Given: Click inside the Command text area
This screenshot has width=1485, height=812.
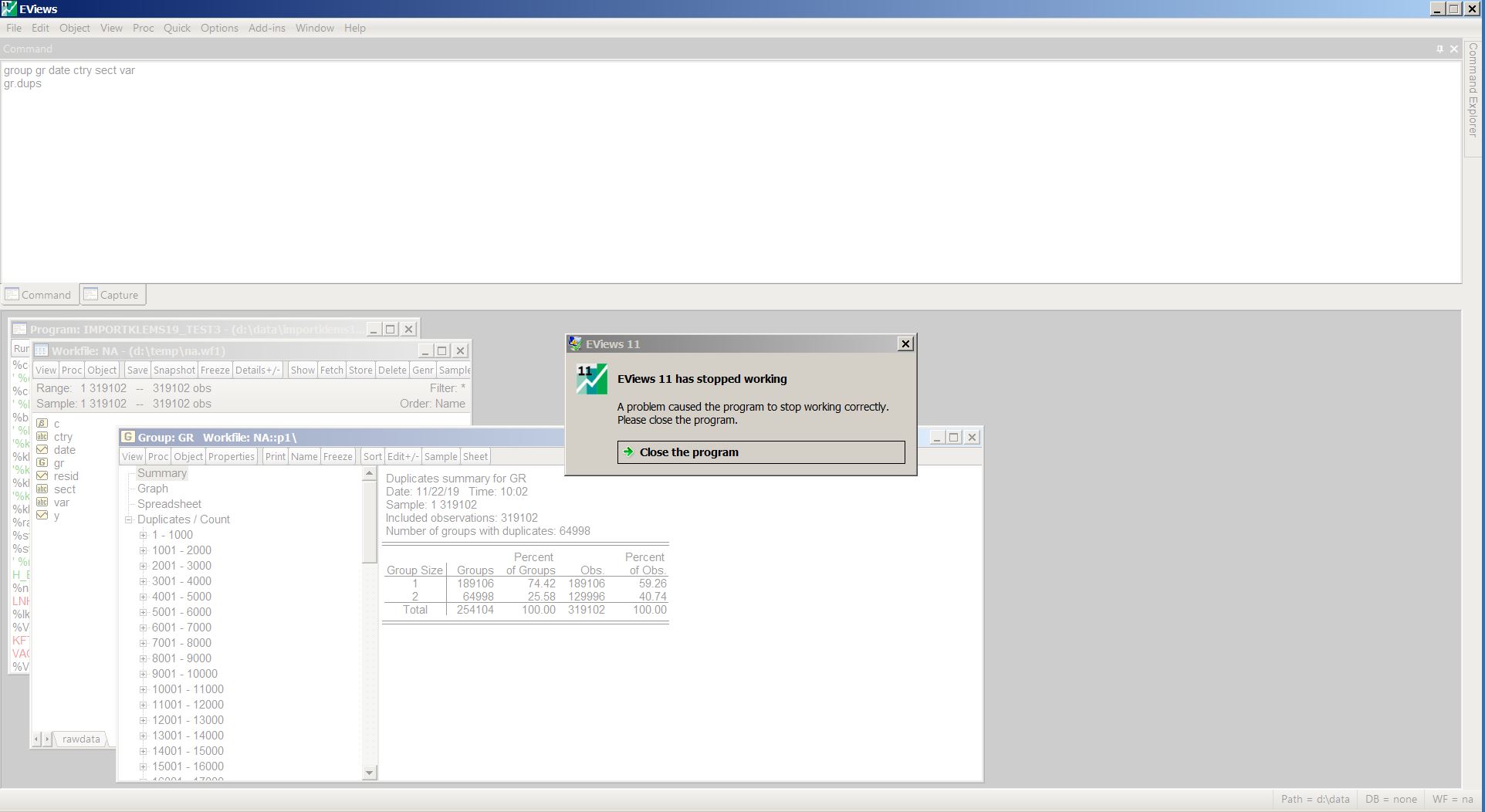Looking at the screenshot, I should pyautogui.click(x=730, y=171).
